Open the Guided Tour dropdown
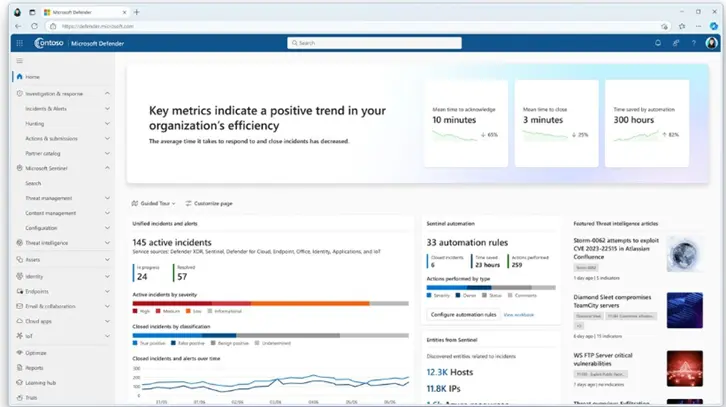This screenshot has width=726, height=407. [154, 203]
